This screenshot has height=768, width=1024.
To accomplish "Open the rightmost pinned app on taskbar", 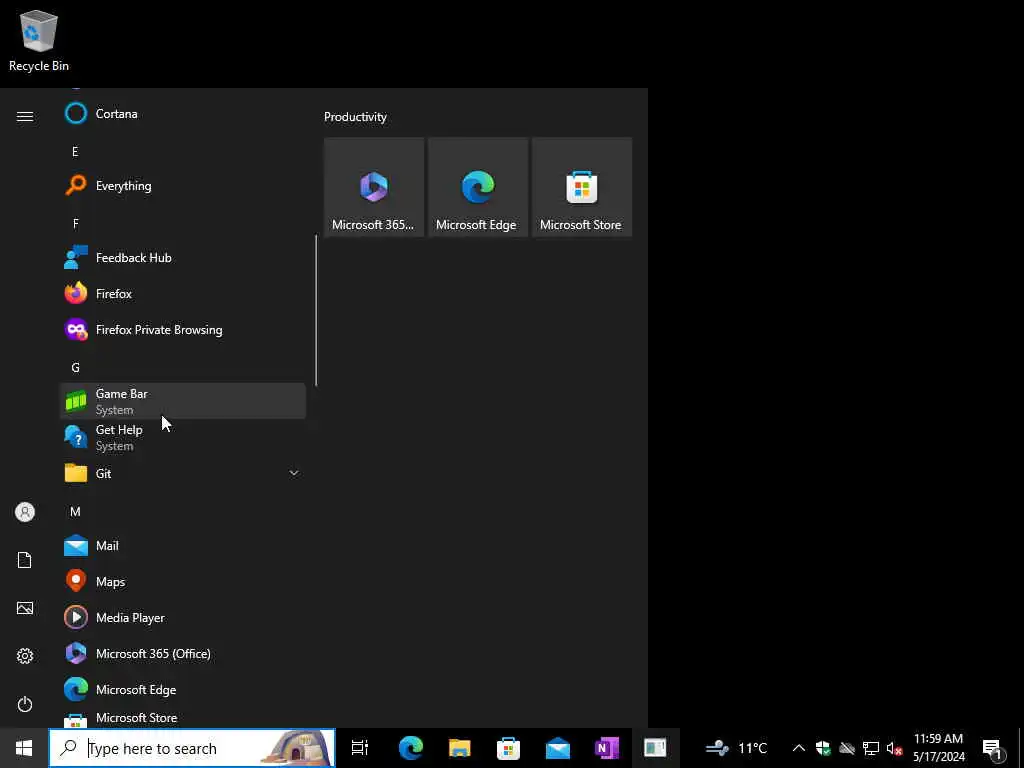I will (655, 748).
